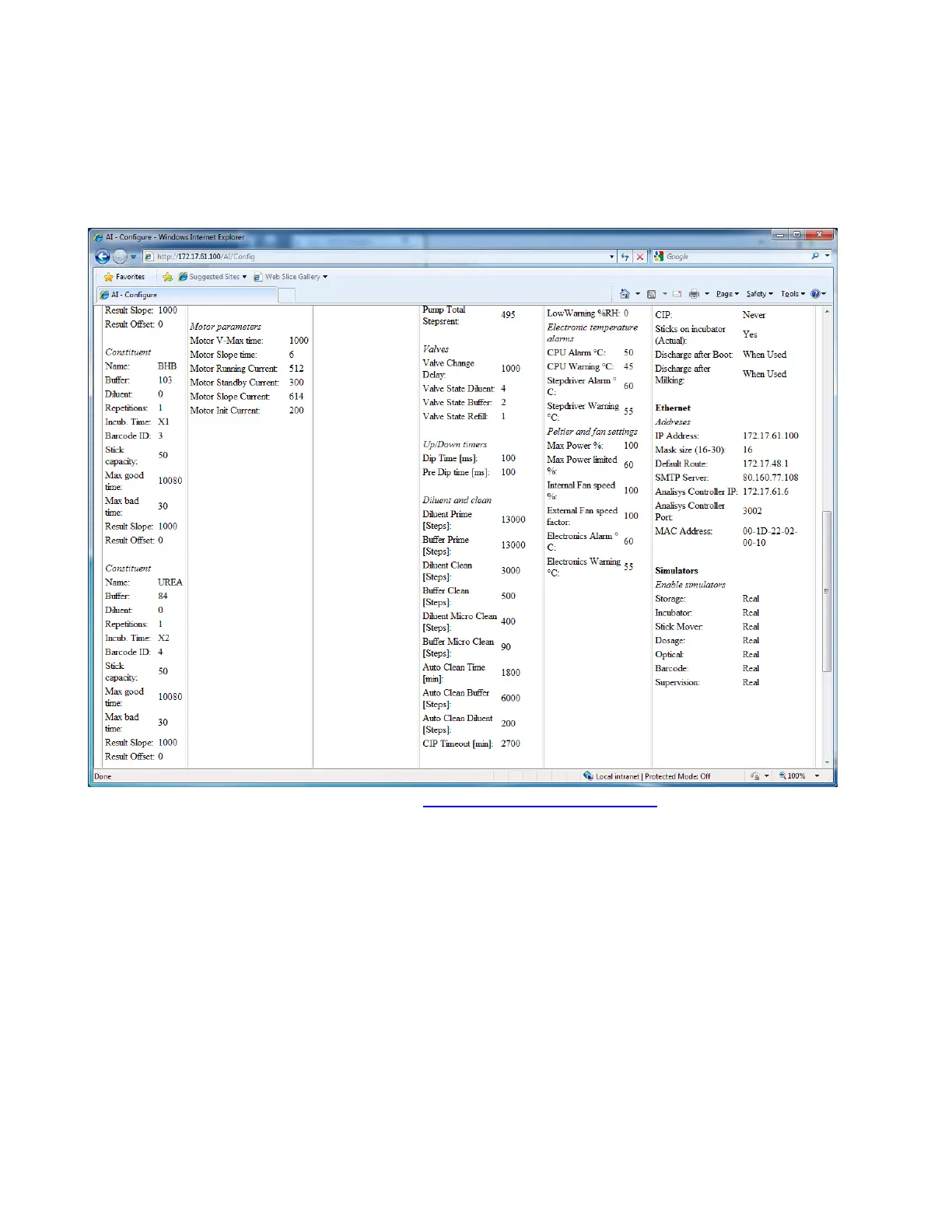This screenshot has width=952, height=1232.
Task: Open the recent pages dropdown beside Forward
Action: coord(133,257)
